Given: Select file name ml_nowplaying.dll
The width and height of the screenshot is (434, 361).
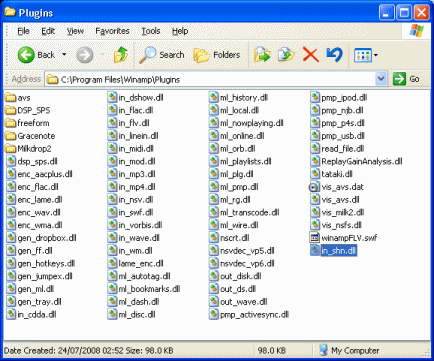Looking at the screenshot, I should click(252, 123).
